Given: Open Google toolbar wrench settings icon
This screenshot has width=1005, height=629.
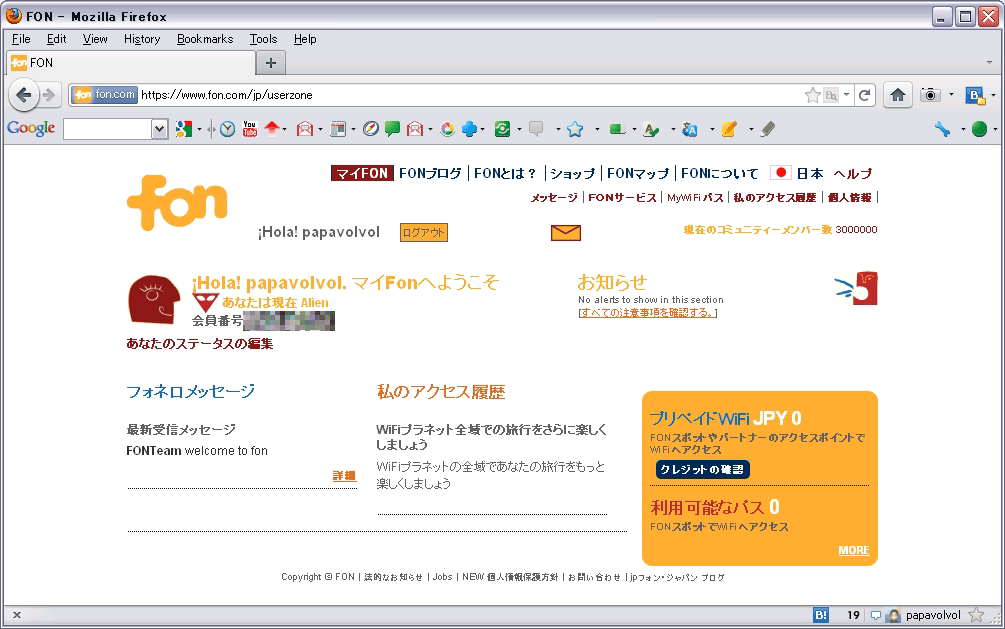Looking at the screenshot, I should [x=942, y=129].
